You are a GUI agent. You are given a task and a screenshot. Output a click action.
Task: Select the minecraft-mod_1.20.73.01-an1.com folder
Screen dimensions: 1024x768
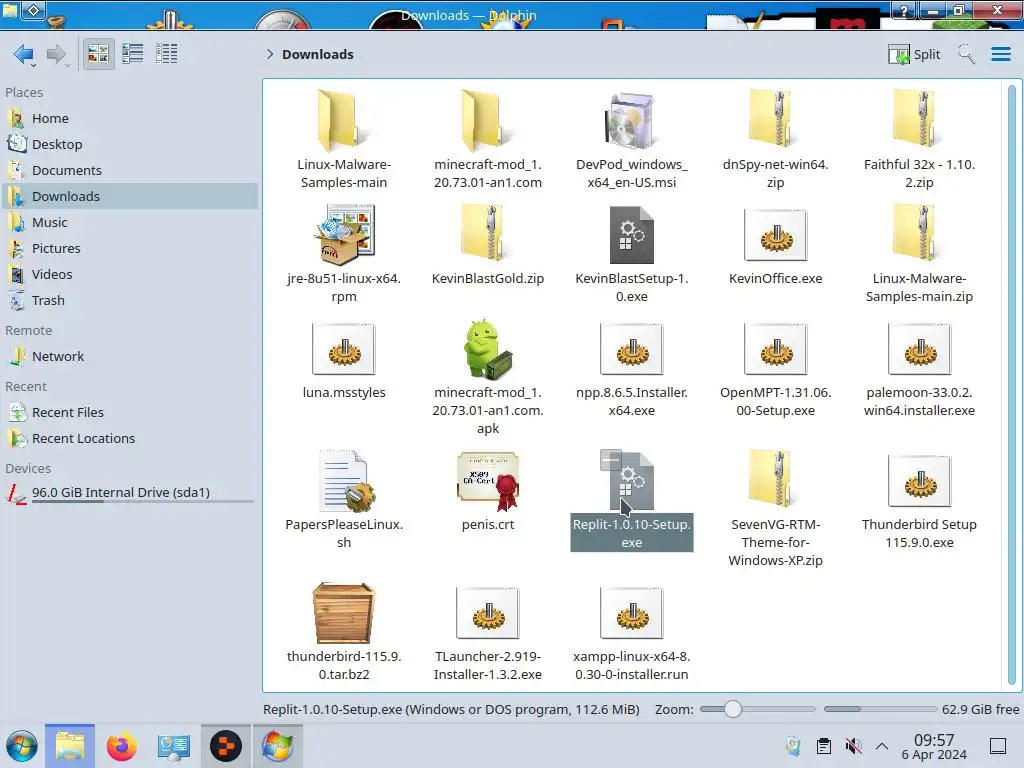click(x=488, y=121)
